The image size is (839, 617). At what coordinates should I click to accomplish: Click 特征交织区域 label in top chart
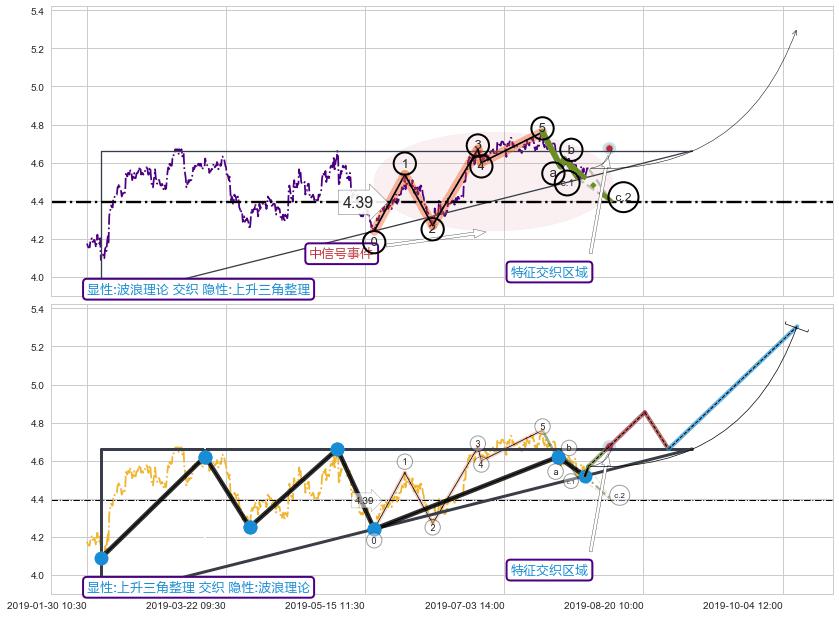550,271
